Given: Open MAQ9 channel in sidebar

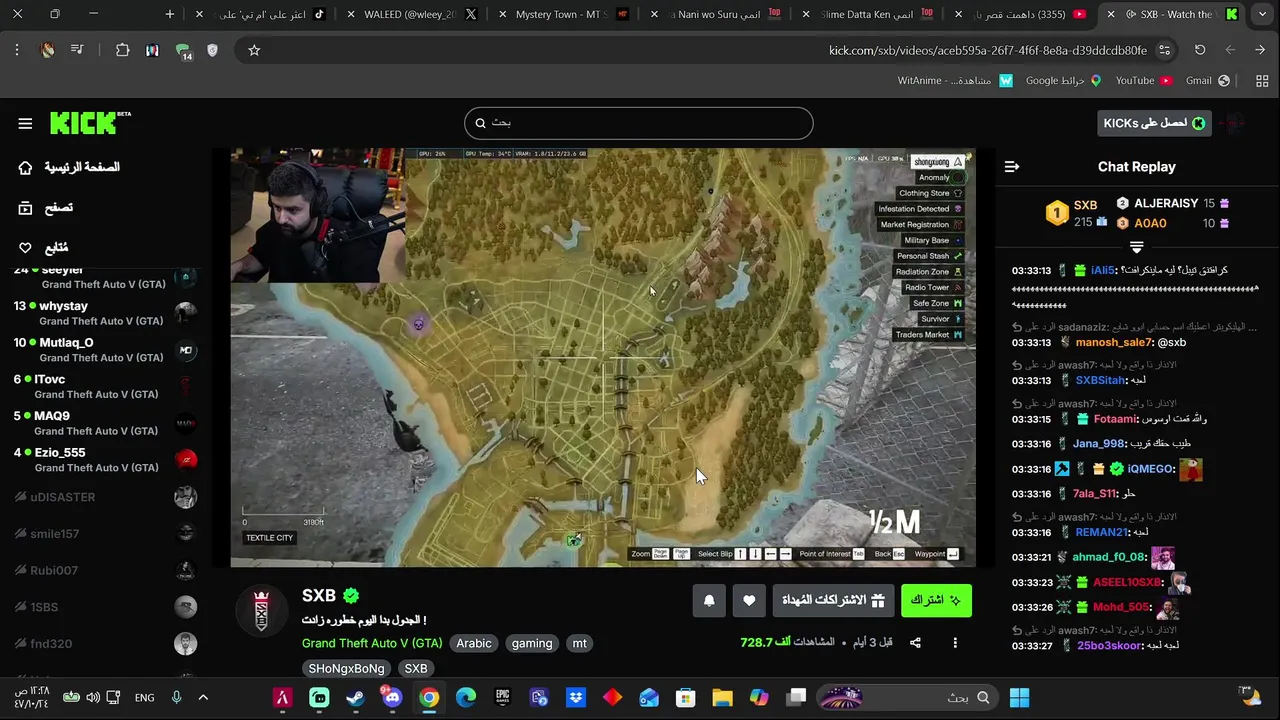Looking at the screenshot, I should tap(104, 423).
